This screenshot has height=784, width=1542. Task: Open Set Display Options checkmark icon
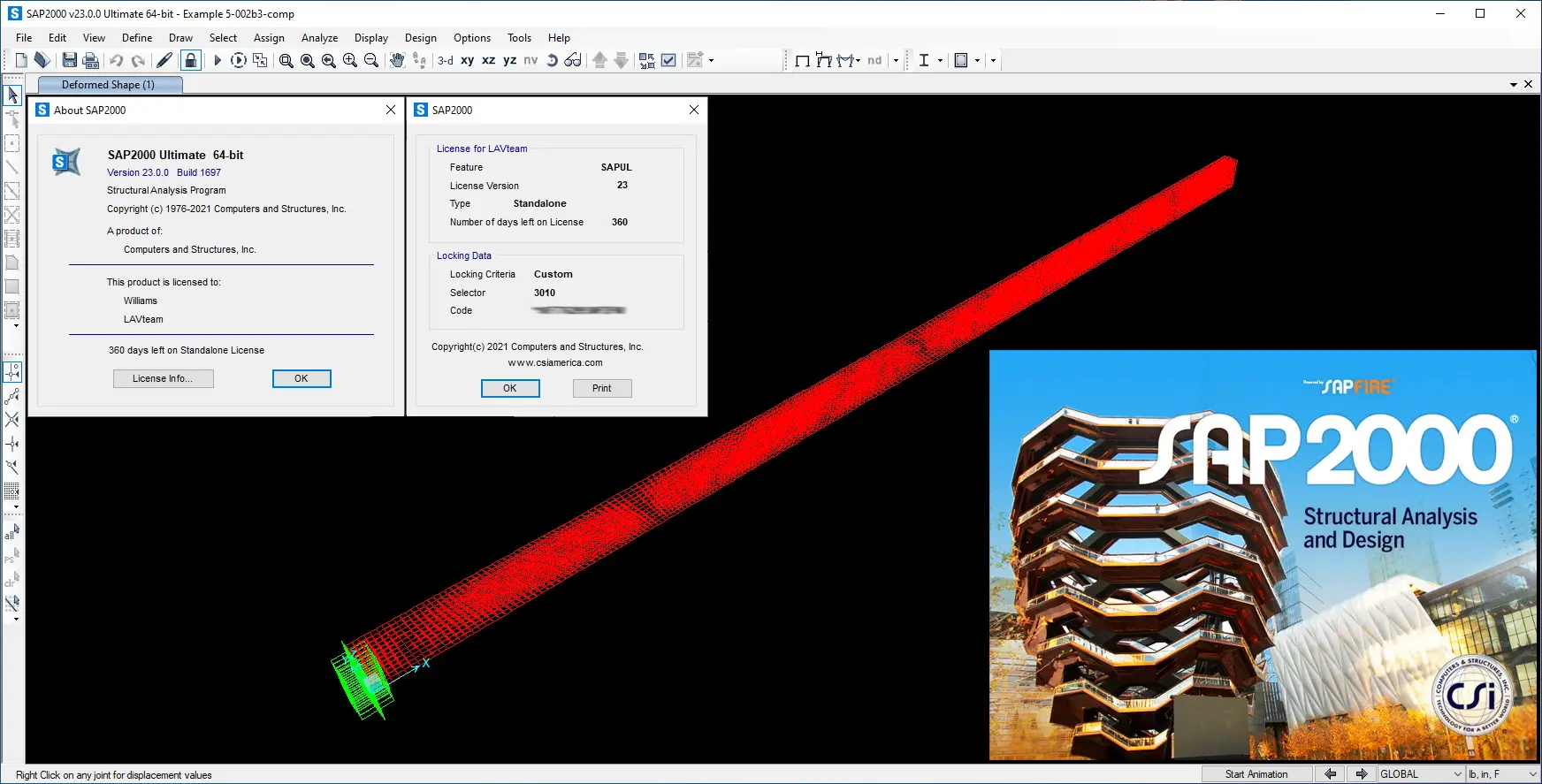[669, 60]
